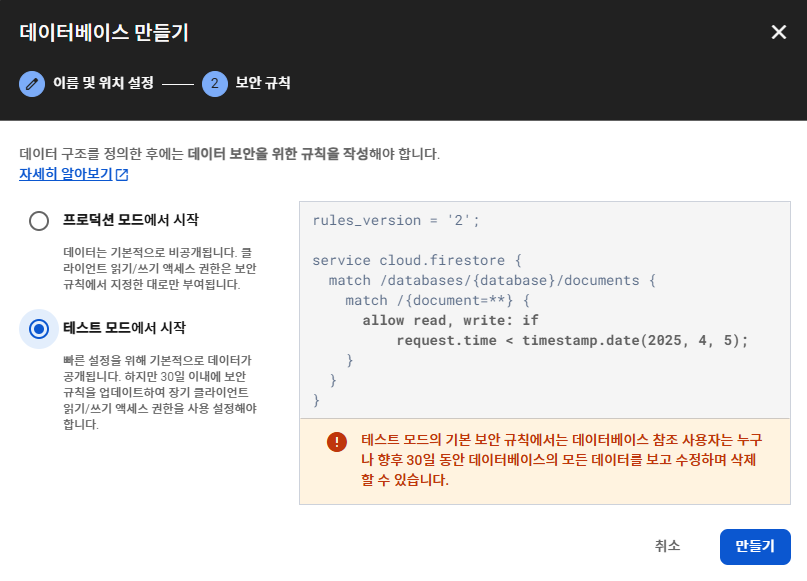Image resolution: width=807 pixels, height=581 pixels.
Task: Click the red warning exclamation icon
Action: click(x=337, y=442)
